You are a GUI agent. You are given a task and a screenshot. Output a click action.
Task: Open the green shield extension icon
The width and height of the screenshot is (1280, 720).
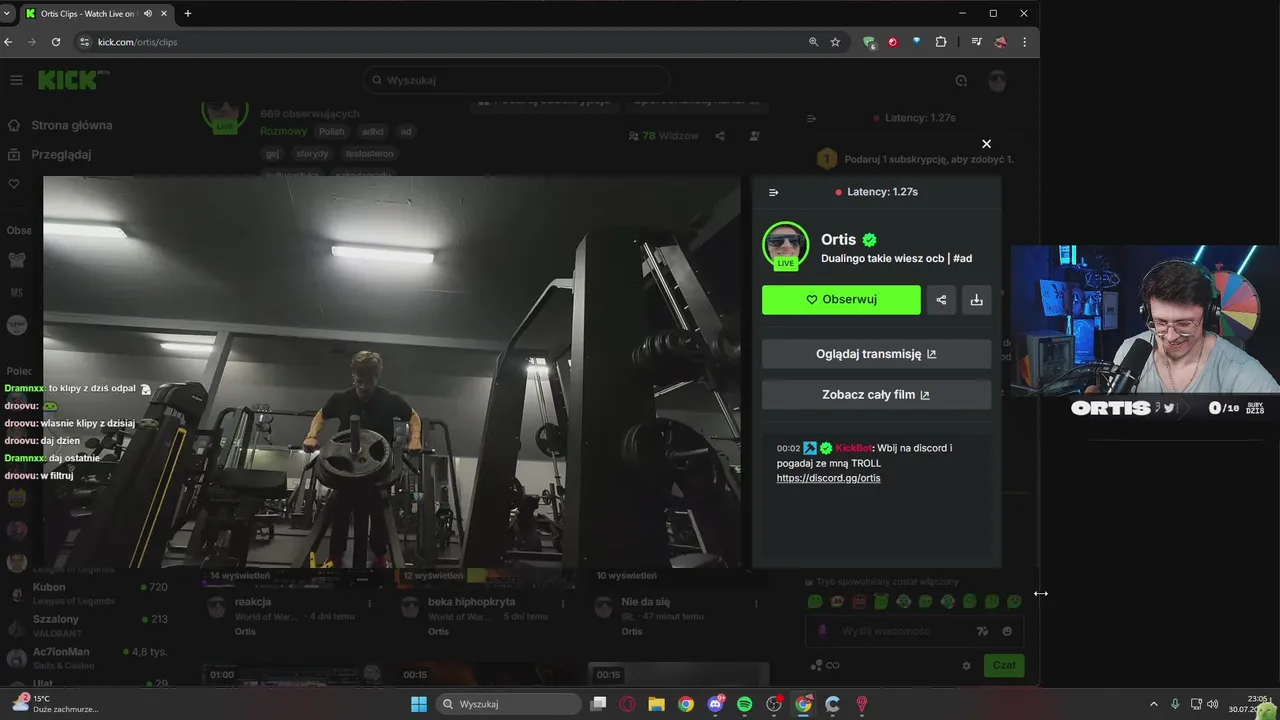point(869,42)
